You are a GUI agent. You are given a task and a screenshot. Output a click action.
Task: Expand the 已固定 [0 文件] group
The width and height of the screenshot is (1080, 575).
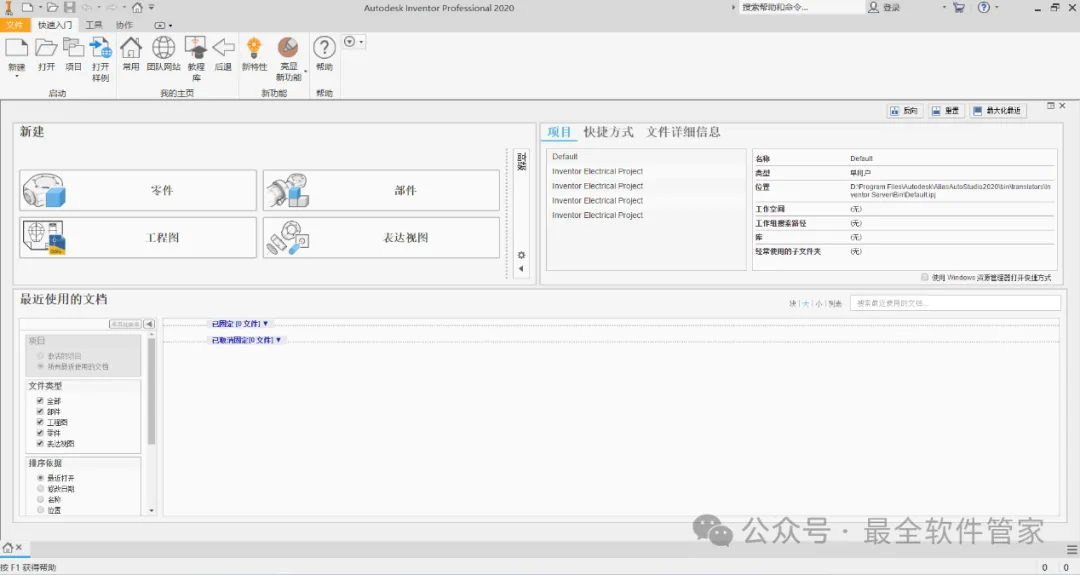[x=240, y=324]
